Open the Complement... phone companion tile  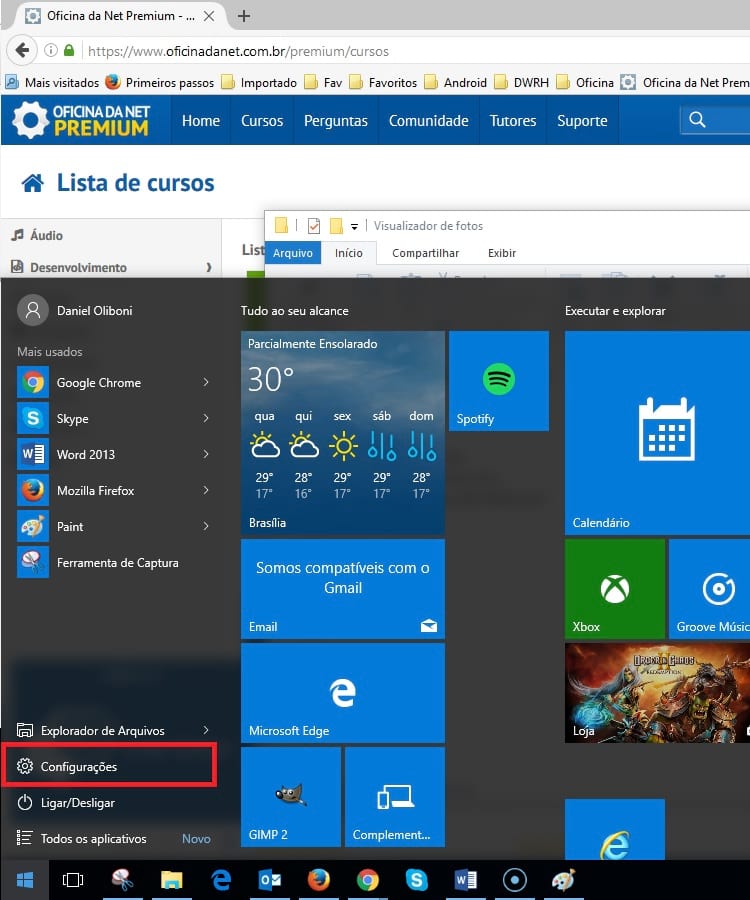395,797
